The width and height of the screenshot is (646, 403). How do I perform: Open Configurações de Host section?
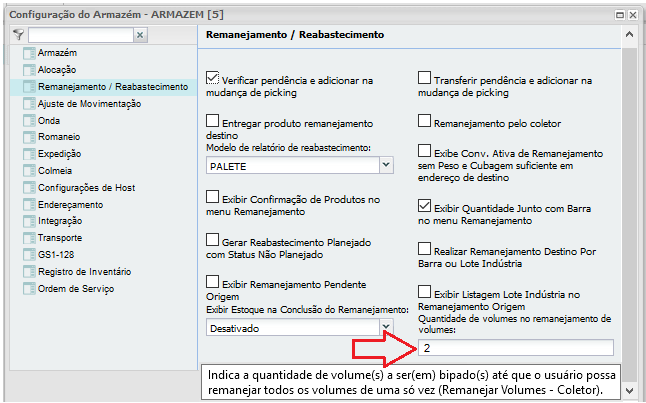(88, 187)
